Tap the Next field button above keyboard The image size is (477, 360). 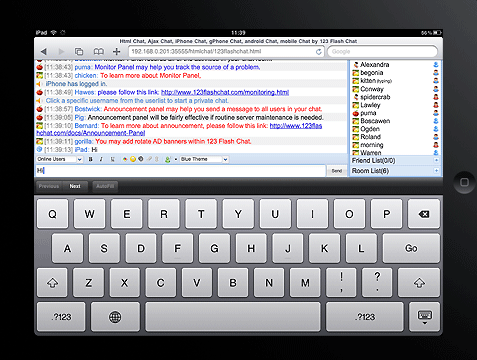tap(75, 186)
